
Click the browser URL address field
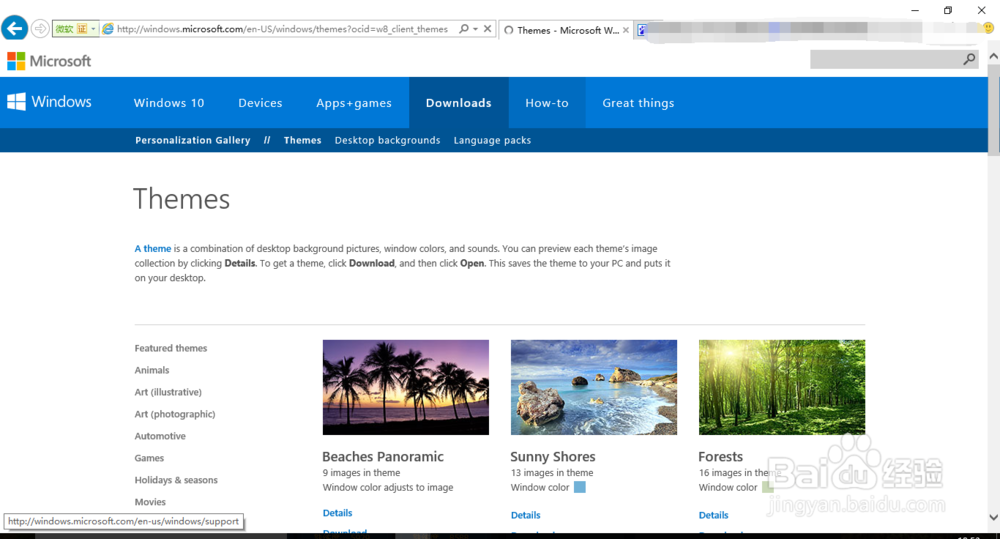[283, 29]
